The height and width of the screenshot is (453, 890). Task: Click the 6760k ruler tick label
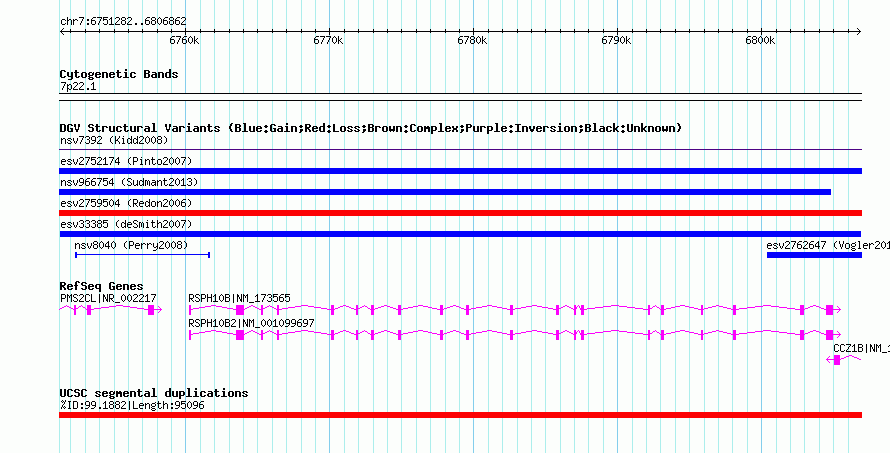click(184, 41)
